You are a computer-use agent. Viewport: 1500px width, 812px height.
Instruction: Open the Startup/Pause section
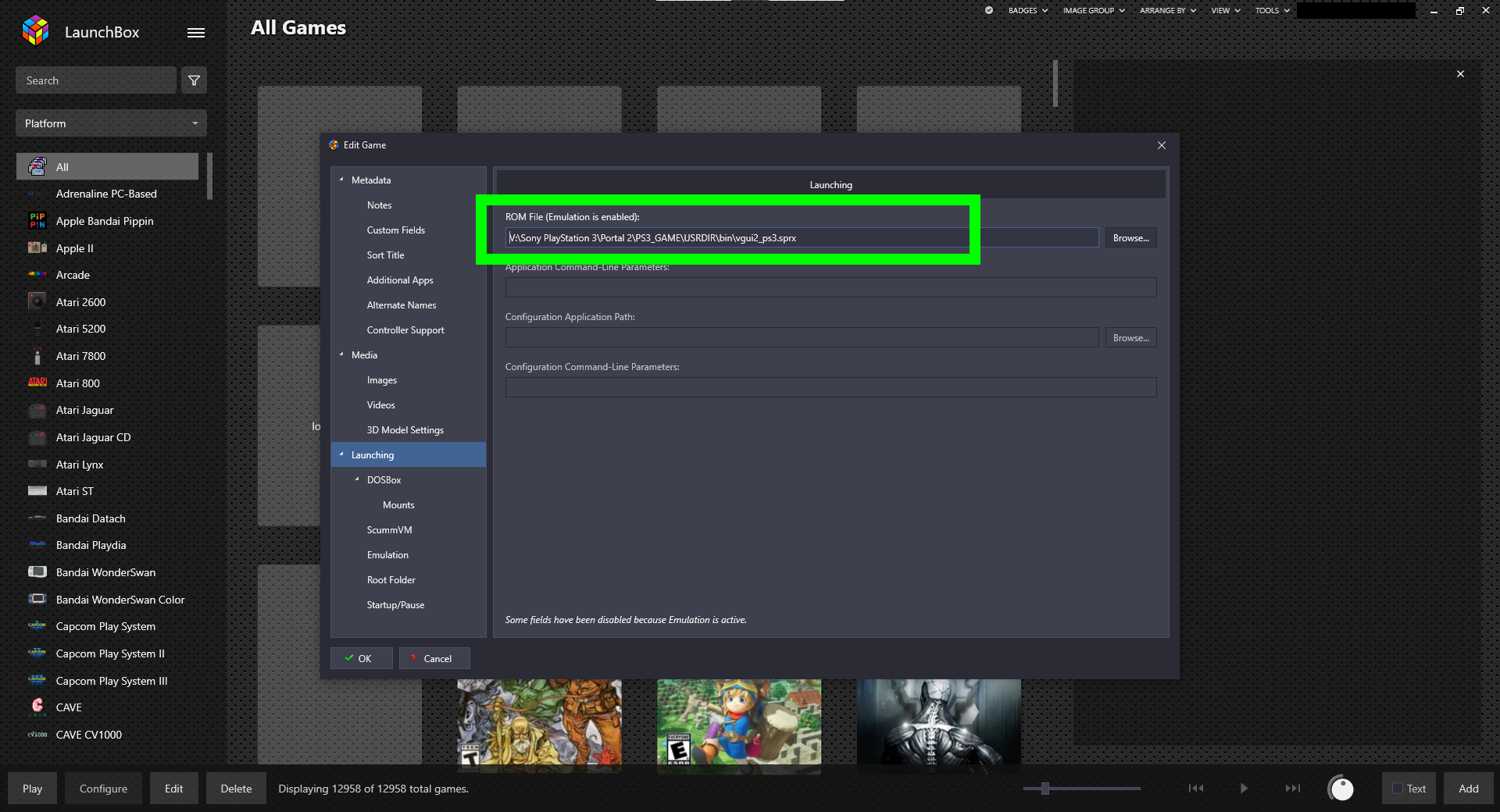395,604
